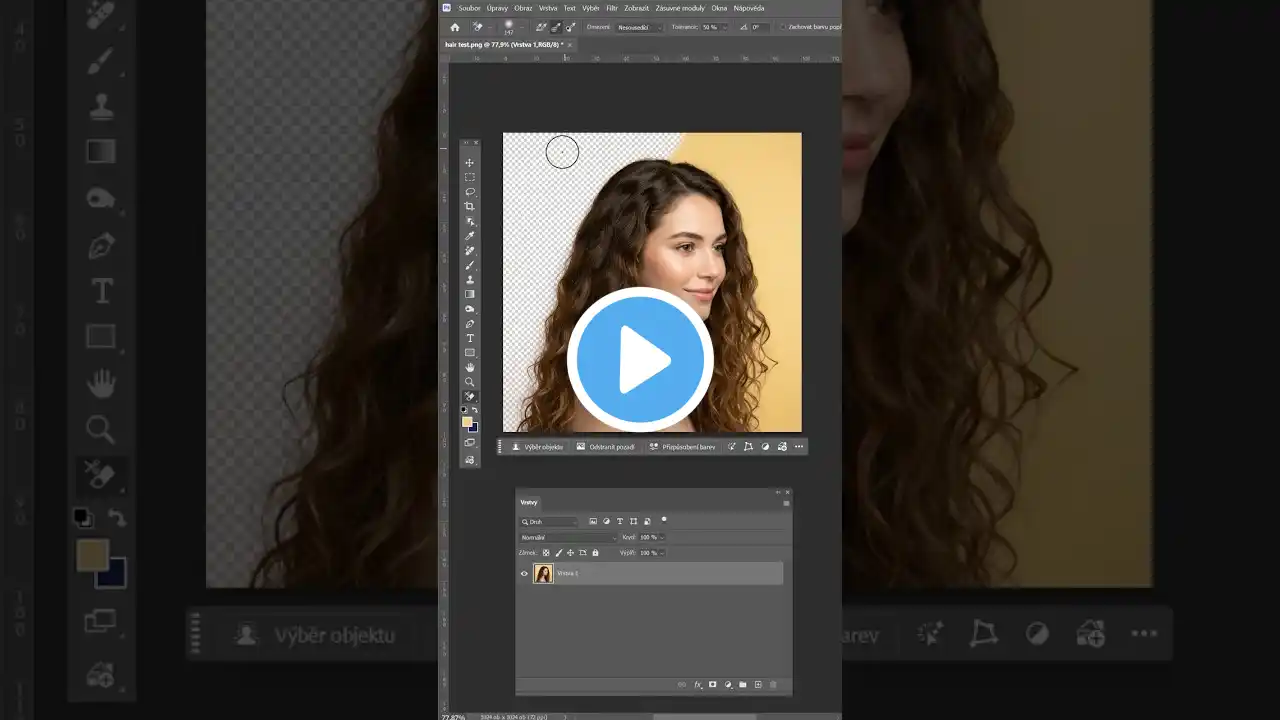Screen dimensions: 1280x720
Task: Select the Crop tool
Action: (x=469, y=206)
